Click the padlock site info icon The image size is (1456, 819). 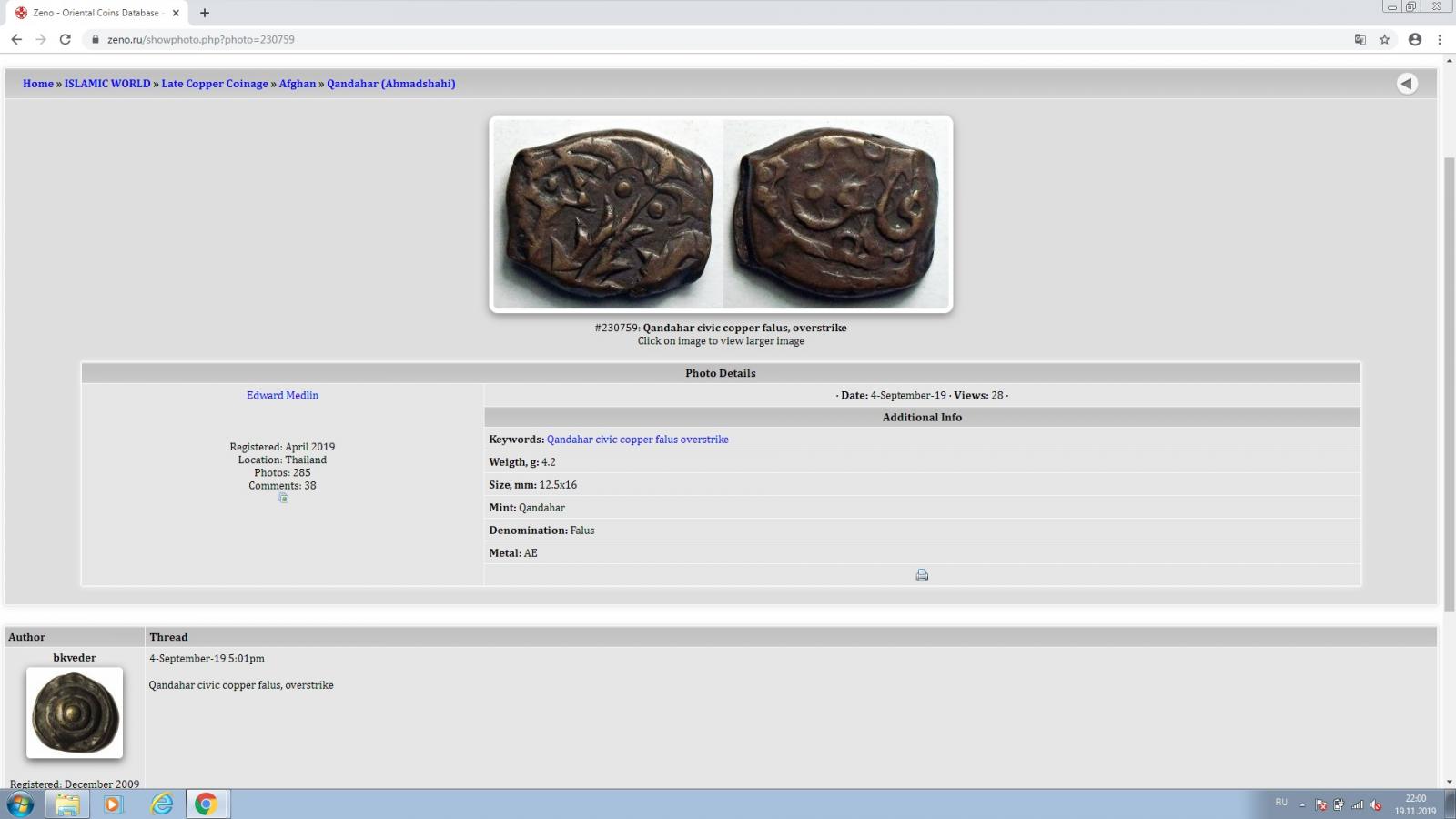pyautogui.click(x=95, y=39)
